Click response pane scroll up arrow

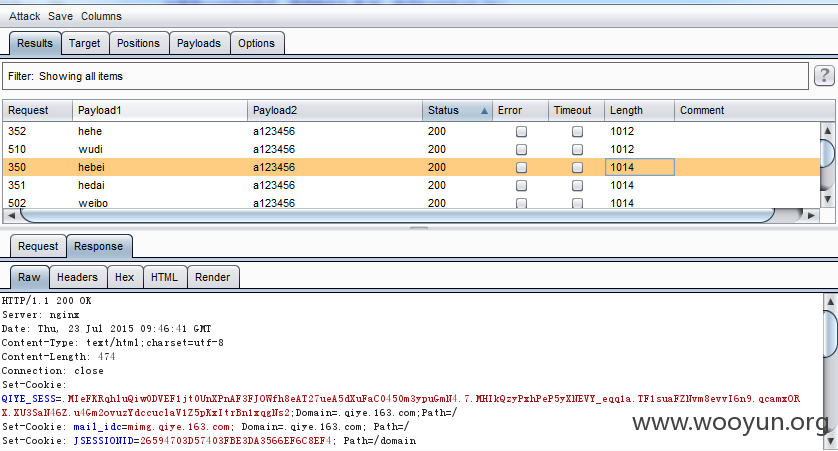[831, 301]
